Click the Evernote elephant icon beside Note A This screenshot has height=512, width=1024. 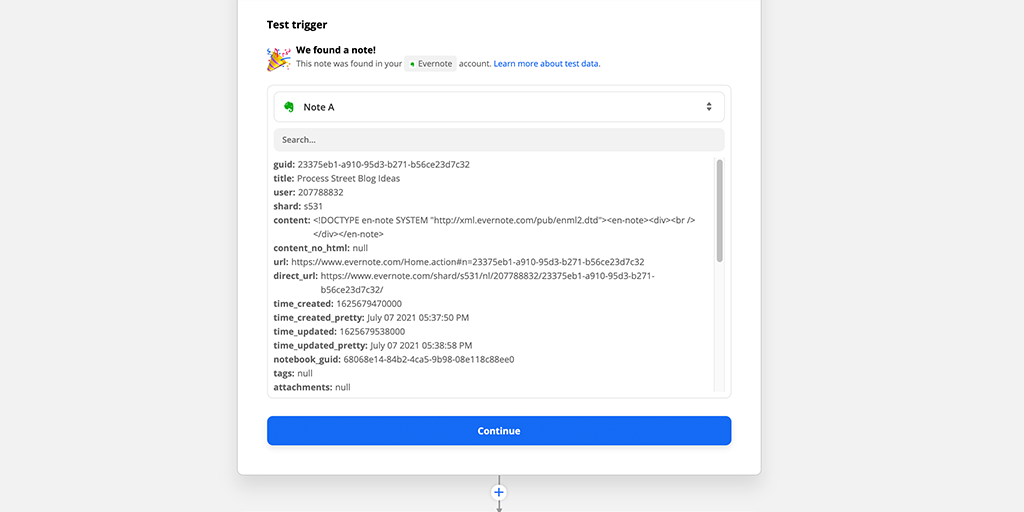[289, 107]
